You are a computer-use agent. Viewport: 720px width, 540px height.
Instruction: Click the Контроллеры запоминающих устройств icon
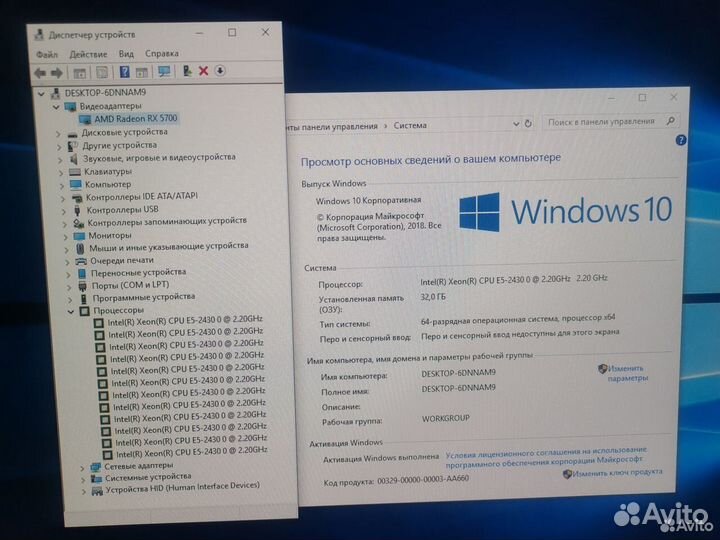pyautogui.click(x=79, y=223)
